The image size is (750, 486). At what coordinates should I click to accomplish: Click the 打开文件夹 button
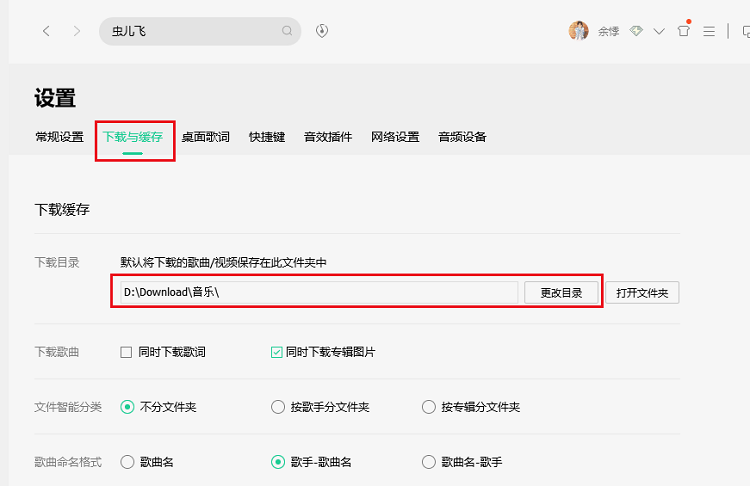point(642,293)
